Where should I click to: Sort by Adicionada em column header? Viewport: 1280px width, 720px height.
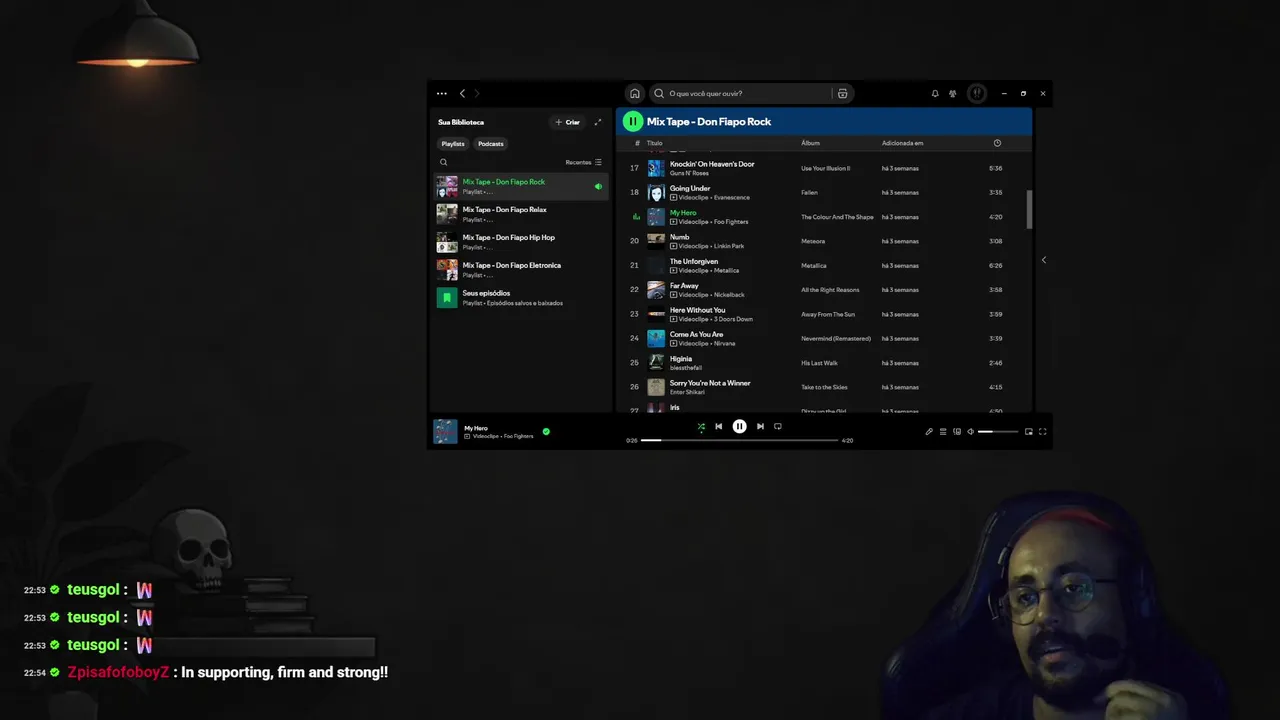[902, 143]
